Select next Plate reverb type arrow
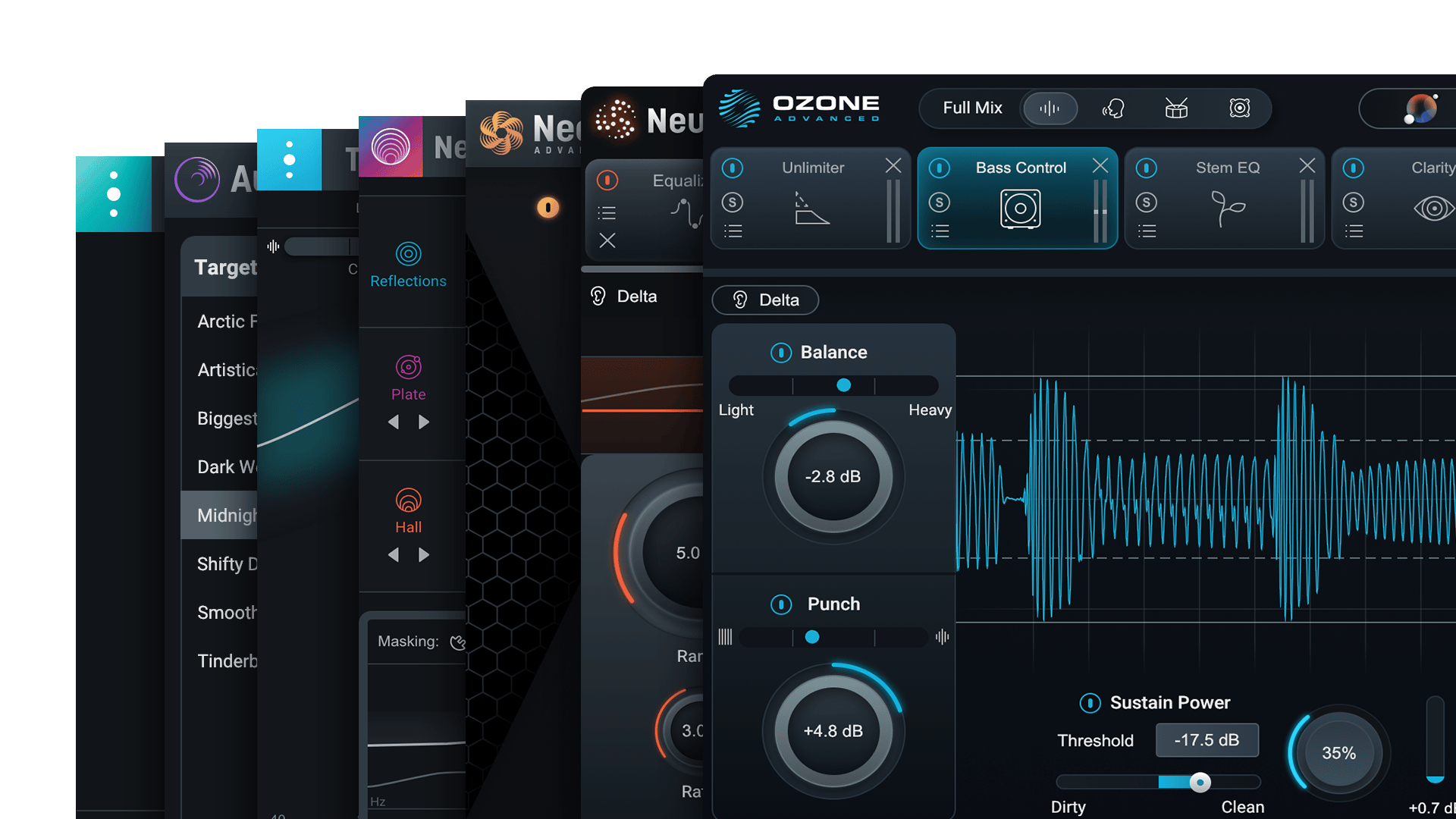This screenshot has height=819, width=1456. coord(424,422)
